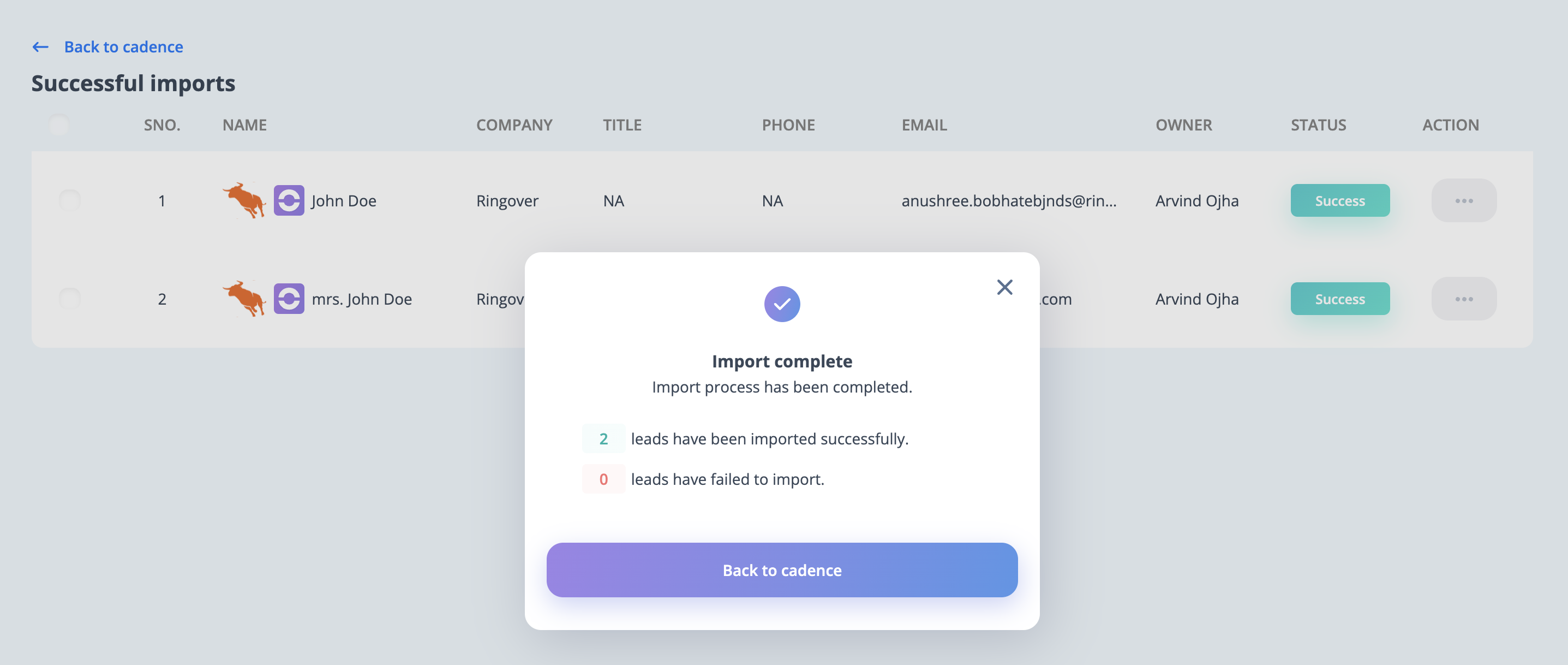This screenshot has width=1568, height=665.
Task: Click the NAME column header
Action: pyautogui.click(x=245, y=125)
